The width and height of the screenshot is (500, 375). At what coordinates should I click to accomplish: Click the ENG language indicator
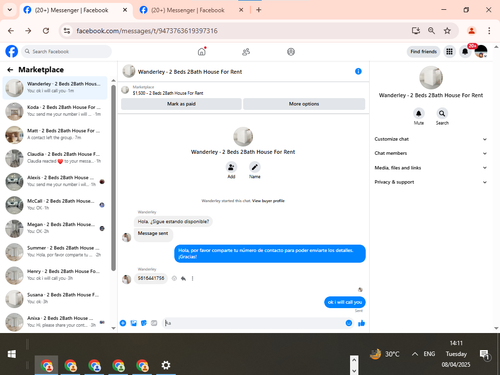coord(429,354)
